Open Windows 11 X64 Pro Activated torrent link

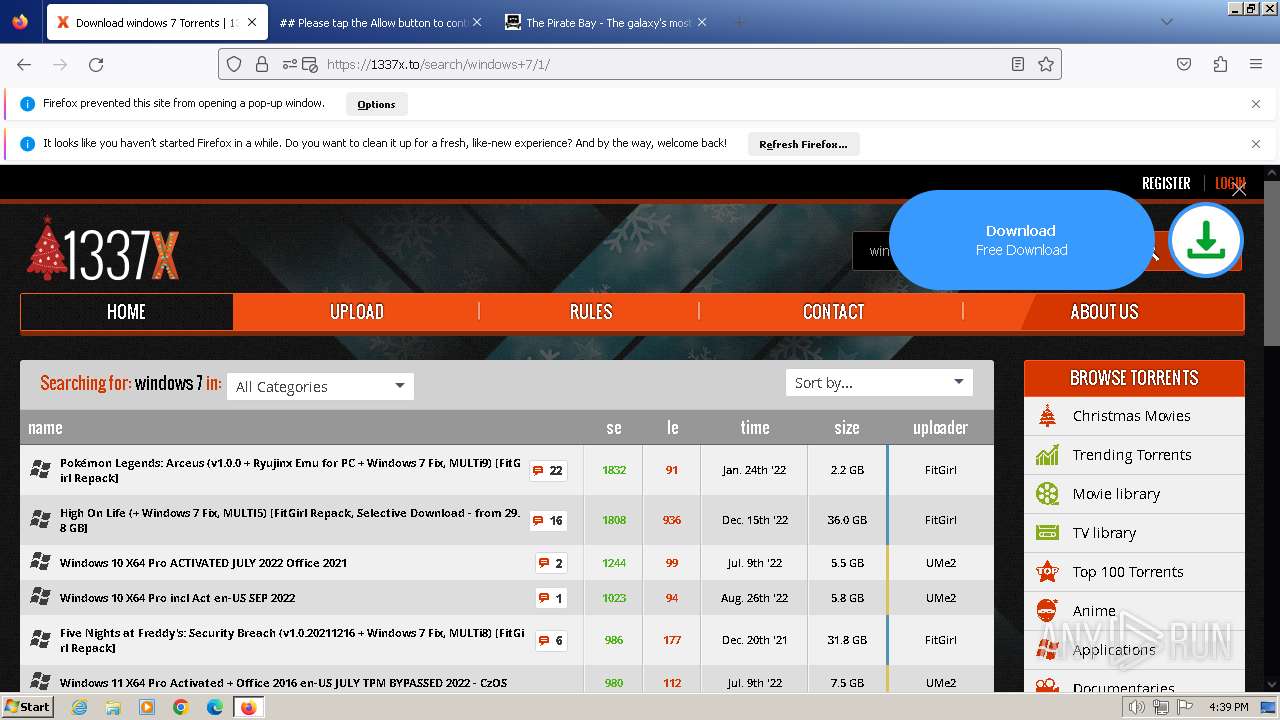[x=283, y=683]
